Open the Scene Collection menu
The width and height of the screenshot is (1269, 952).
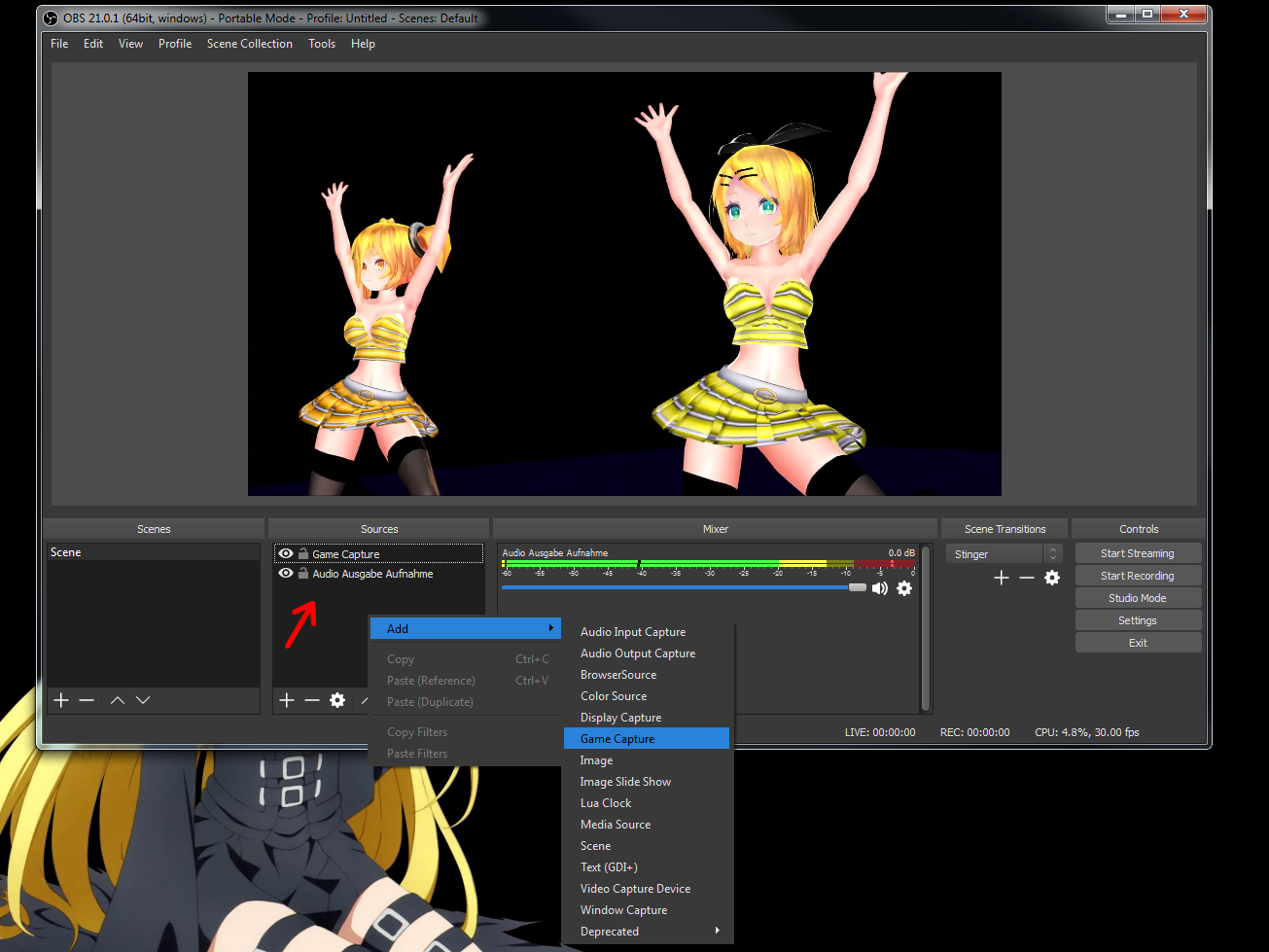pyautogui.click(x=250, y=44)
